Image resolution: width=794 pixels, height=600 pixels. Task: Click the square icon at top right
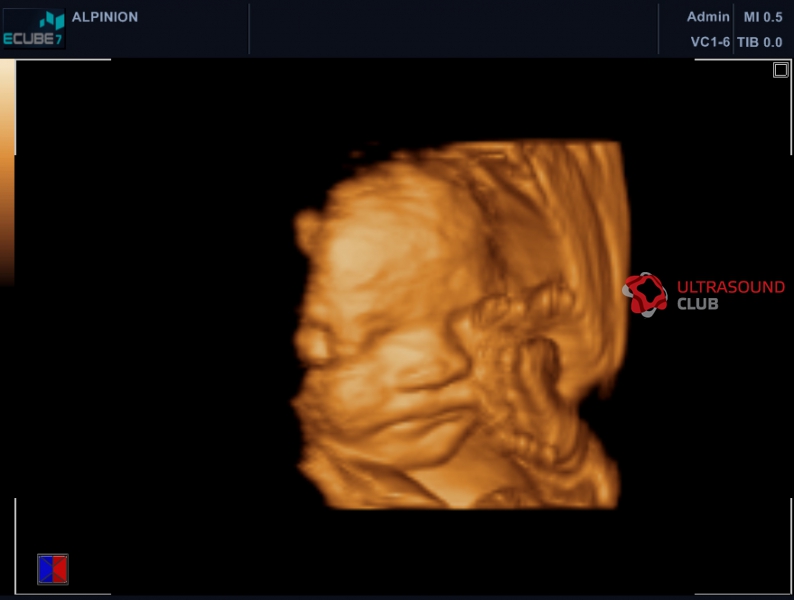coord(780,70)
